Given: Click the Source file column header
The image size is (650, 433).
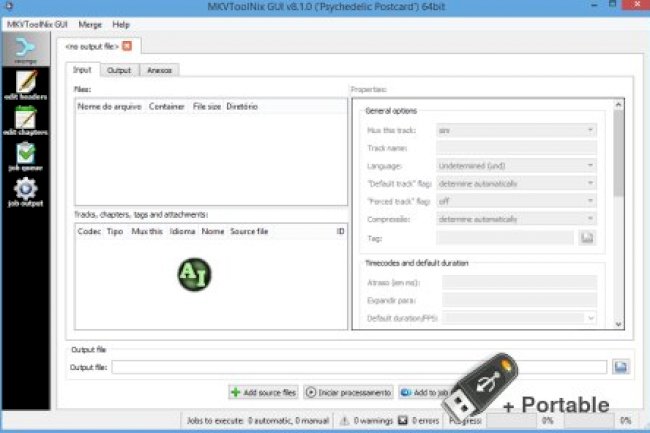Looking at the screenshot, I should 249,231.
